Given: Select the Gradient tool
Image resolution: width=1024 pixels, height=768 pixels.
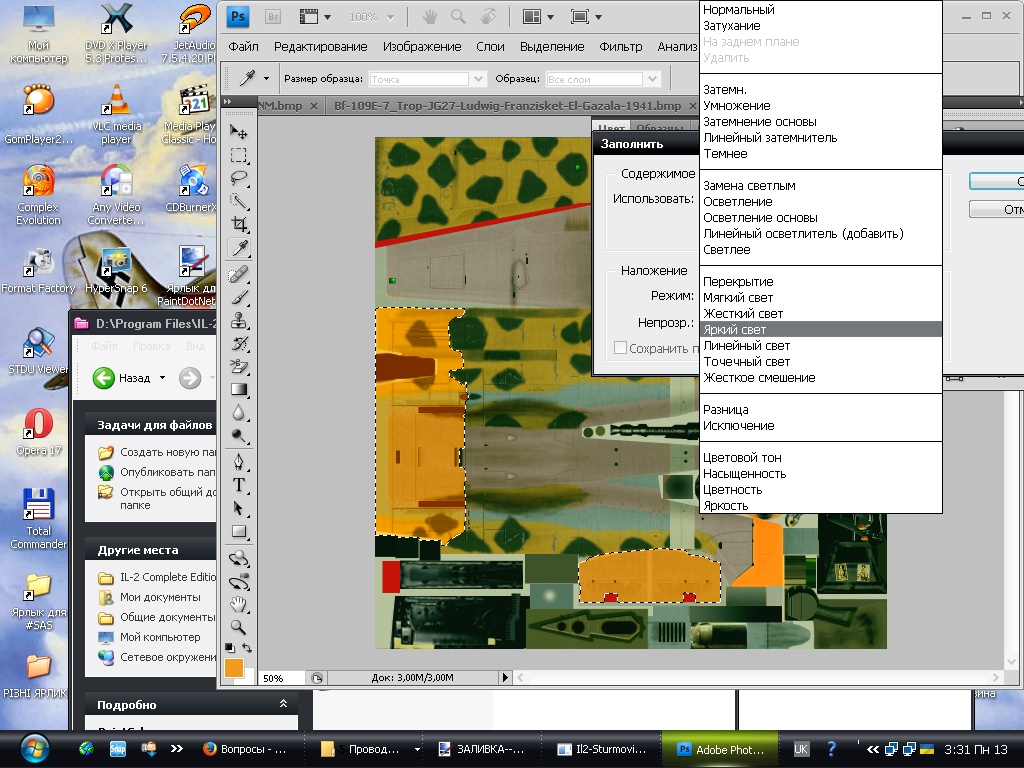Looking at the screenshot, I should click(x=239, y=389).
